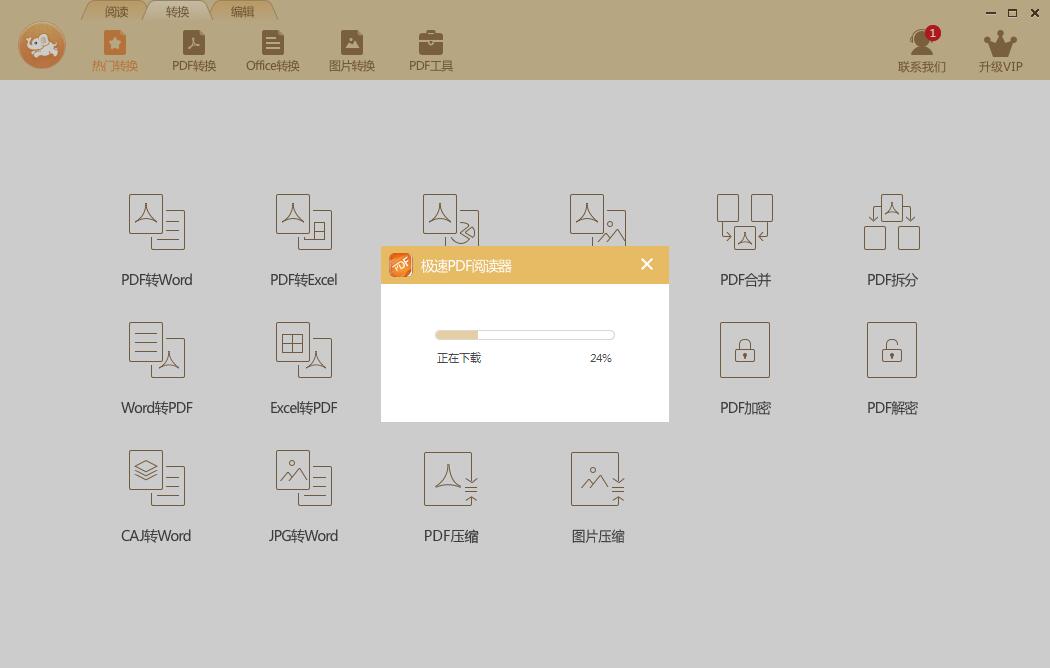The width and height of the screenshot is (1050, 668).
Task: Open the PDF工具 category
Action: tap(430, 49)
